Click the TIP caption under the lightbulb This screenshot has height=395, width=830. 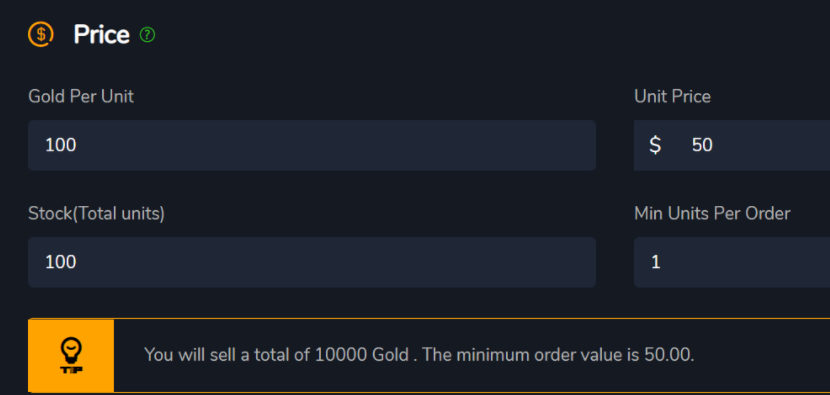click(71, 370)
